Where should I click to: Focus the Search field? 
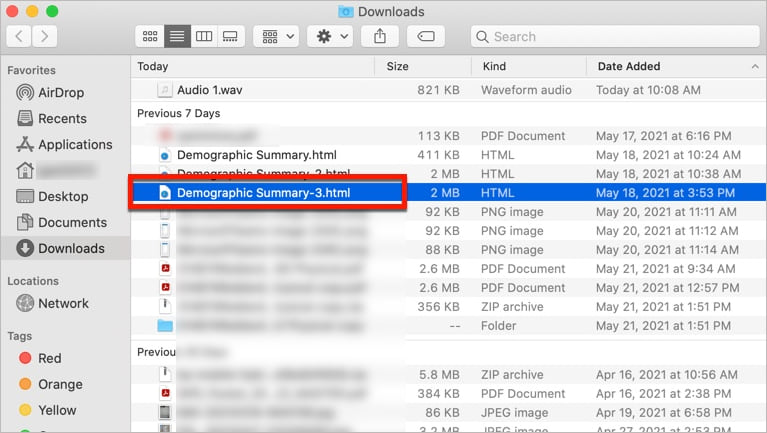[615, 37]
